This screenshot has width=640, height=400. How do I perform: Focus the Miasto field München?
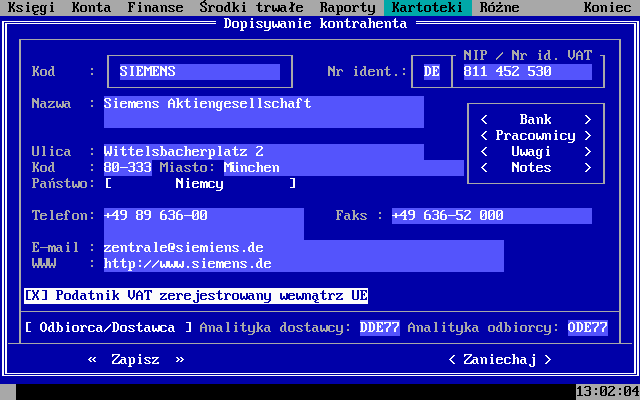pyautogui.click(x=344, y=167)
